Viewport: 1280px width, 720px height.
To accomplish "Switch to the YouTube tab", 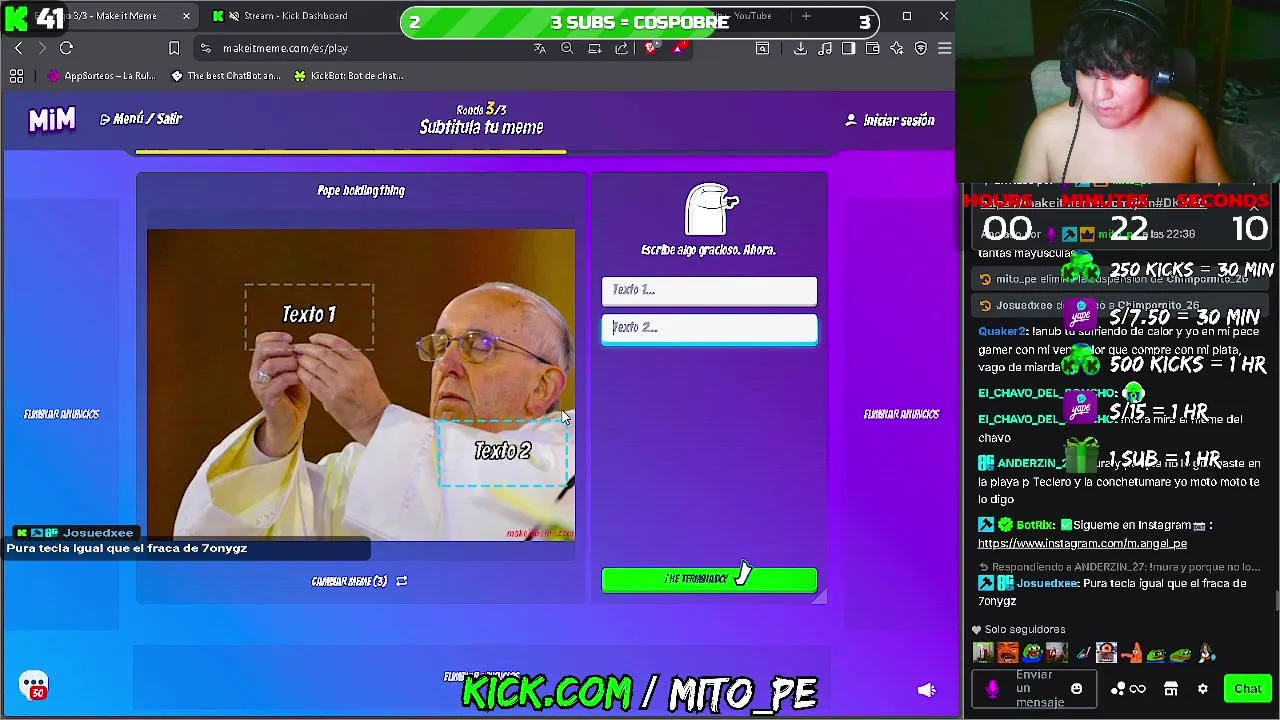I will (x=752, y=16).
